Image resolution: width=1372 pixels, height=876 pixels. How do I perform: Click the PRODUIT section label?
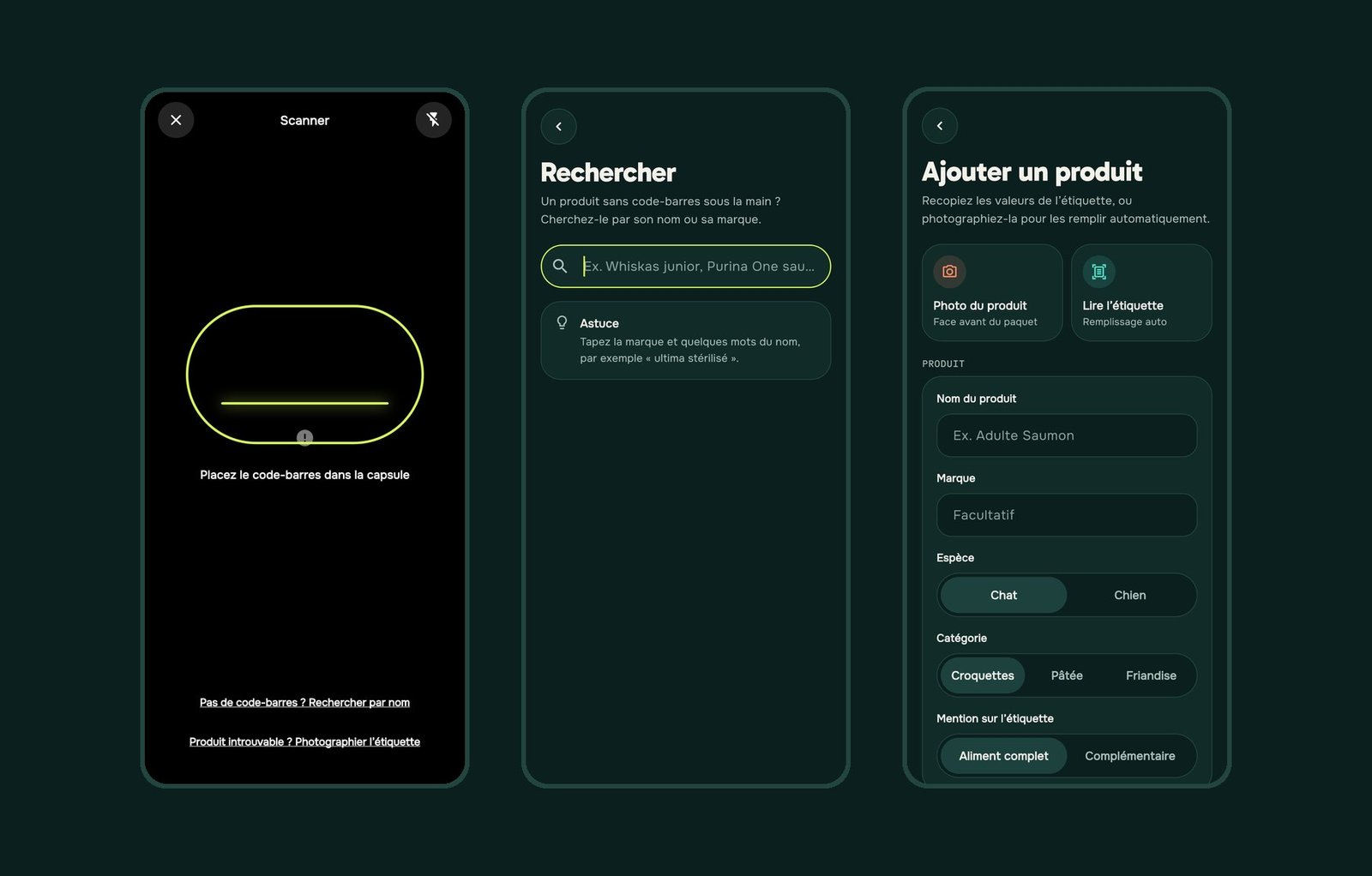(943, 363)
